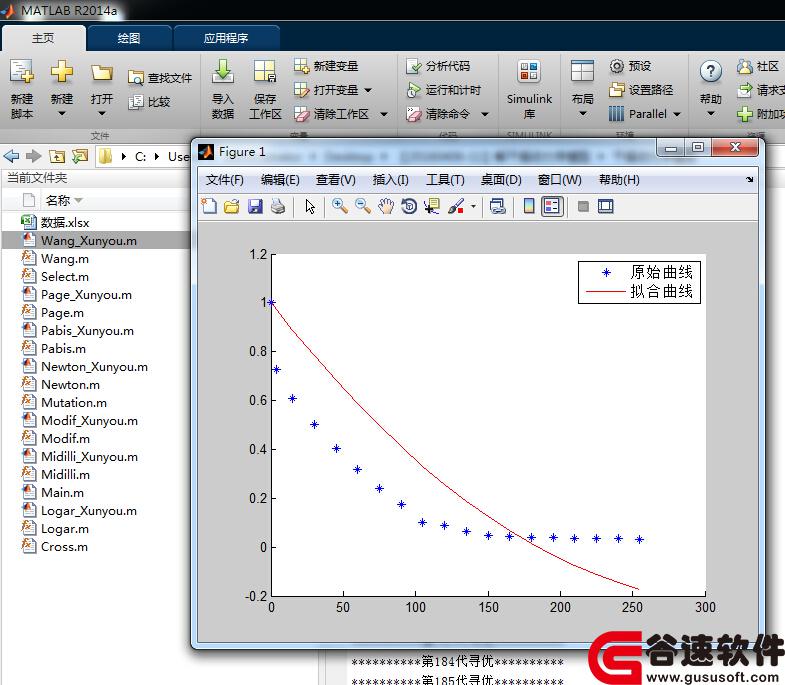
Task: Click Analyze Code 分析代码 button
Action: (x=438, y=66)
